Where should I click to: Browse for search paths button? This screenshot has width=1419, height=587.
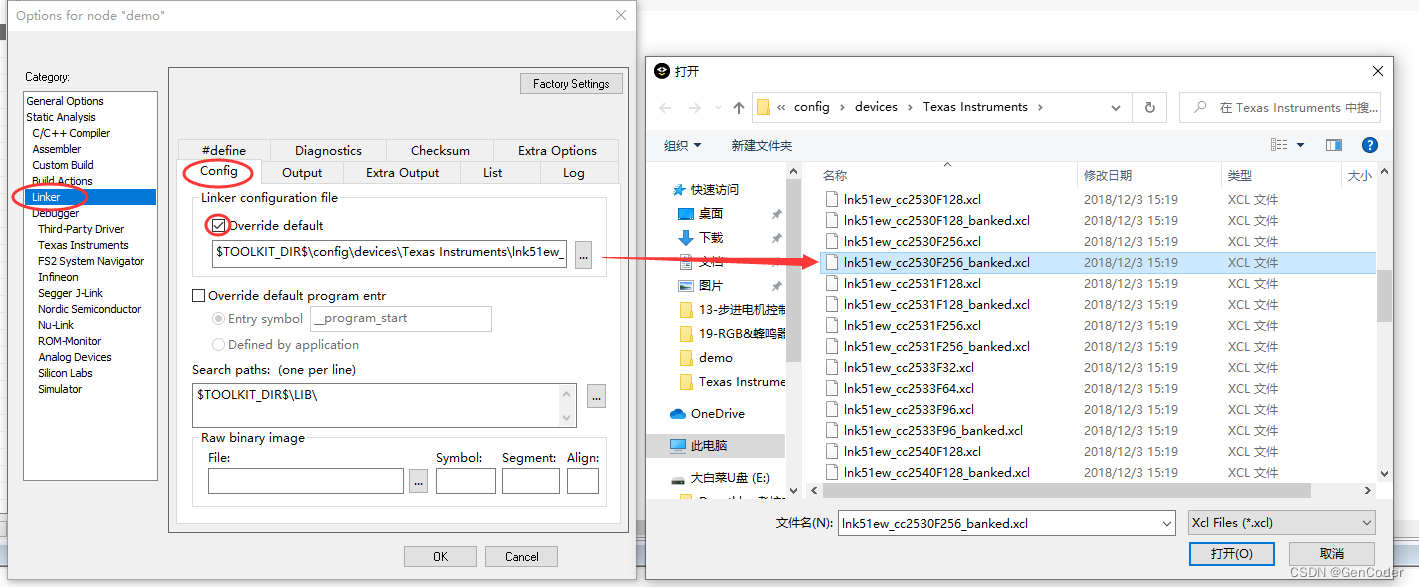click(x=597, y=396)
